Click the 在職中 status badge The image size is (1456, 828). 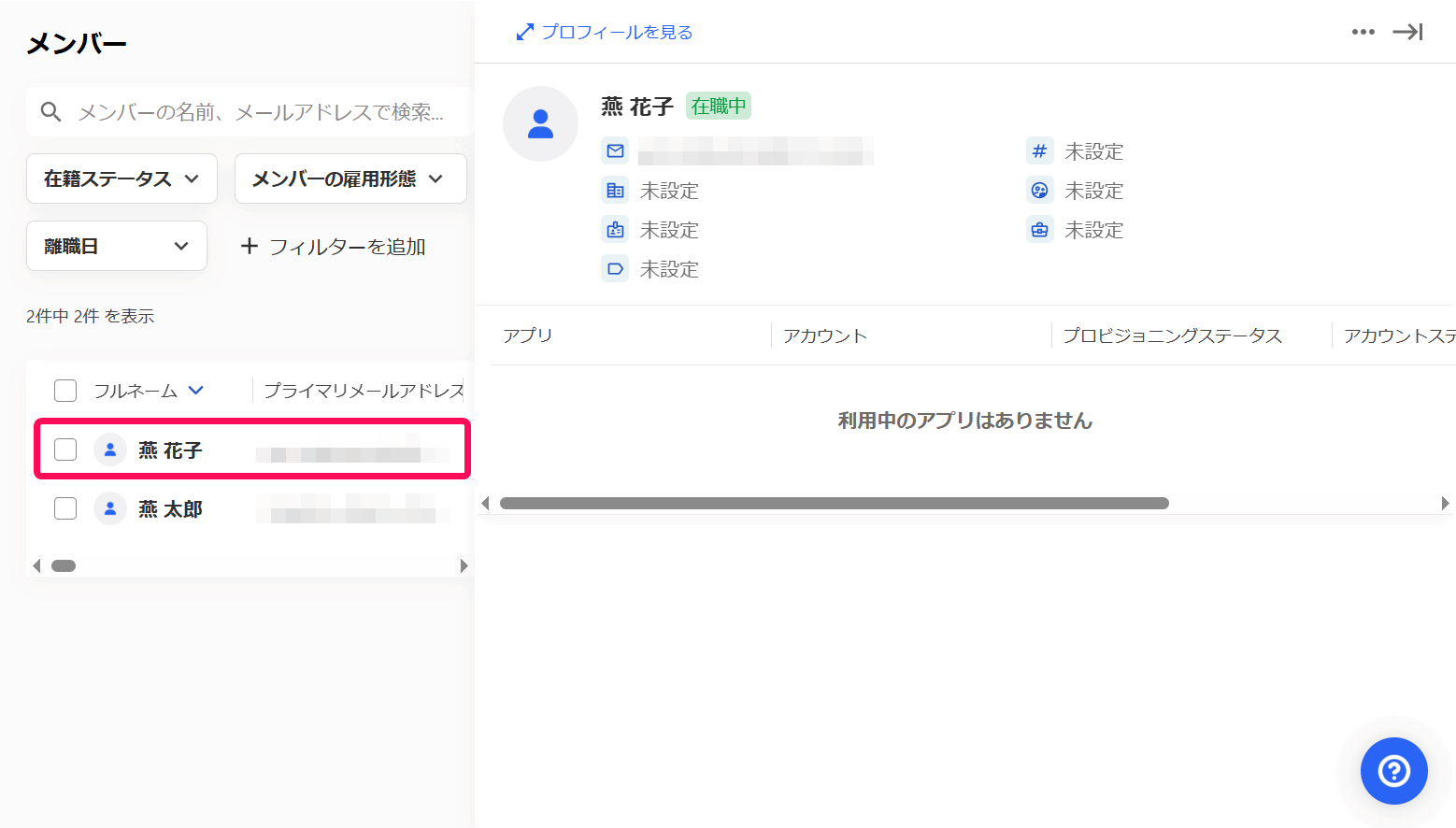719,106
